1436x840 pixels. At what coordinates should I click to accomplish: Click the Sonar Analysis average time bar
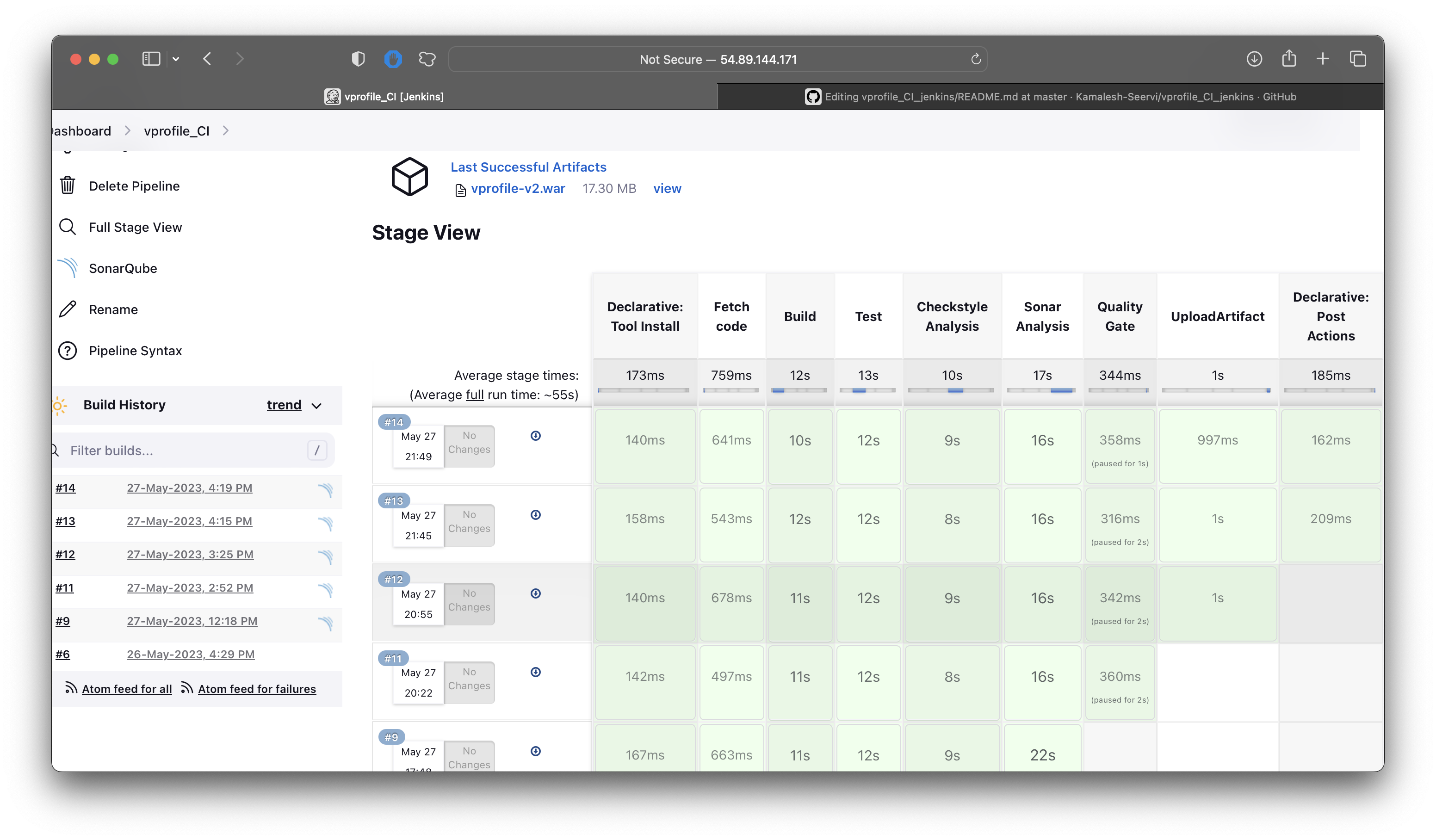(x=1042, y=390)
